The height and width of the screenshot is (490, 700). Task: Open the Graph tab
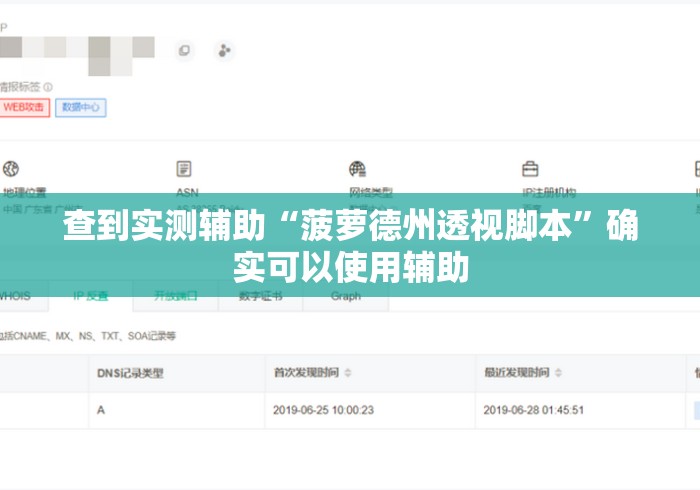(x=346, y=296)
